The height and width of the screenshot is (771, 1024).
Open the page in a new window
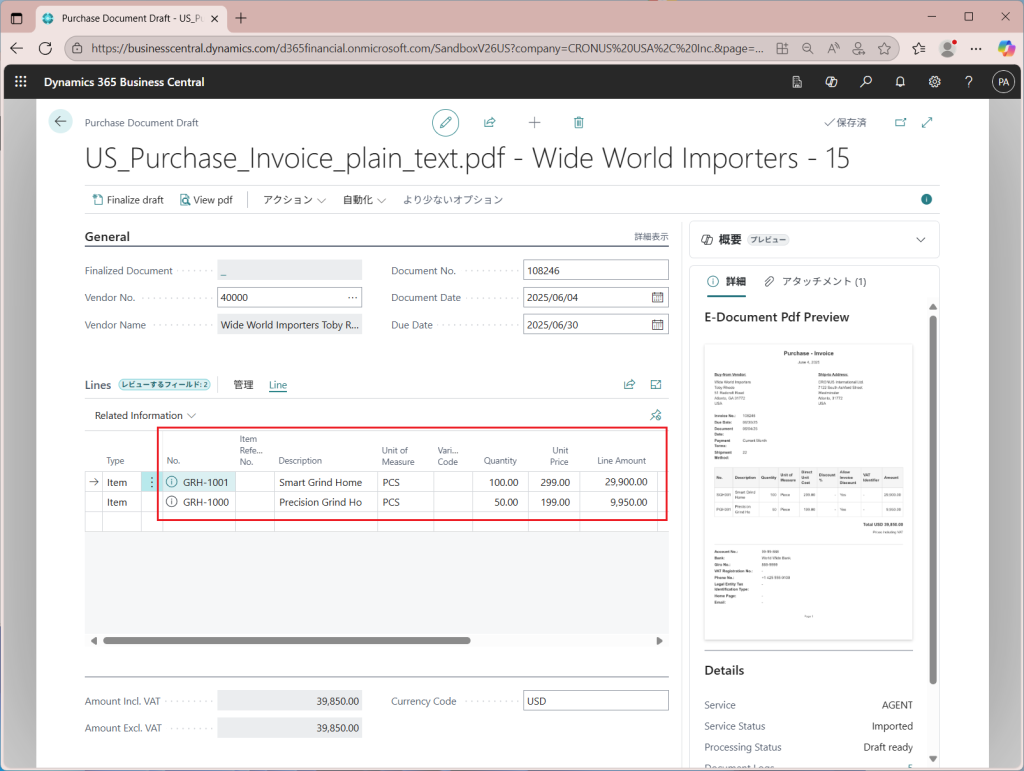901,122
